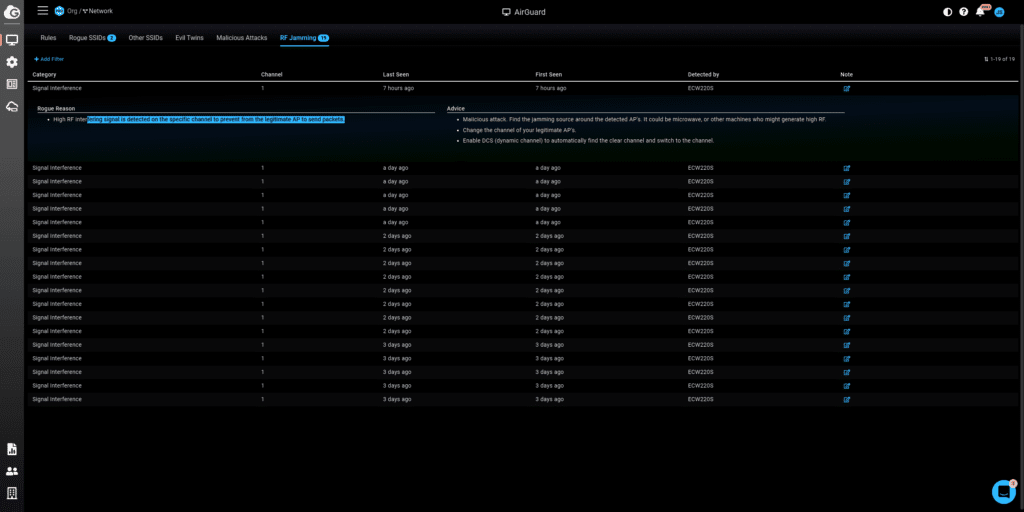Switch to the Evil Twins tab
Viewport: 1024px width, 512px height.
189,38
